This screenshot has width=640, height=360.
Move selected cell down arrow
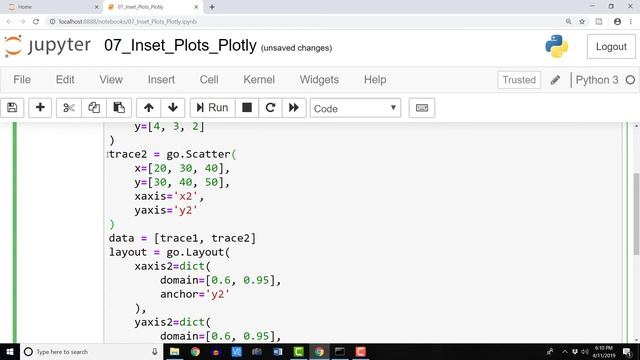click(173, 108)
